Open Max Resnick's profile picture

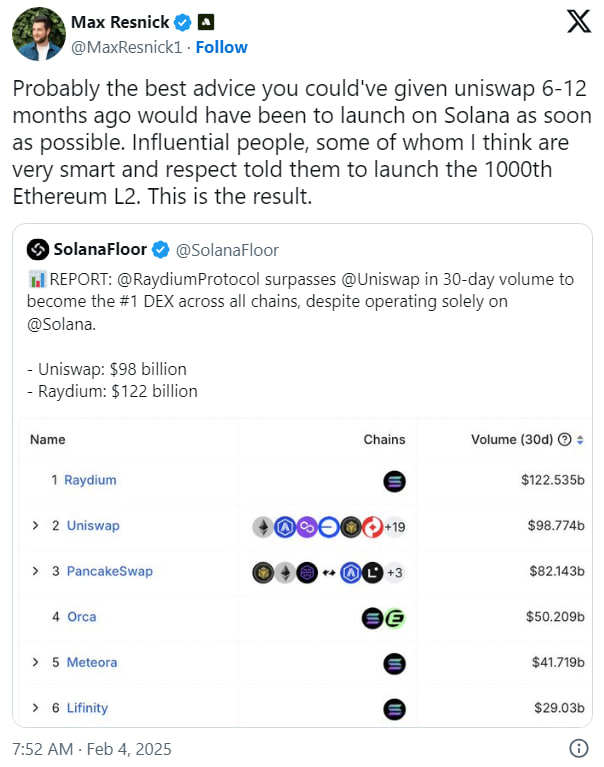[38, 35]
